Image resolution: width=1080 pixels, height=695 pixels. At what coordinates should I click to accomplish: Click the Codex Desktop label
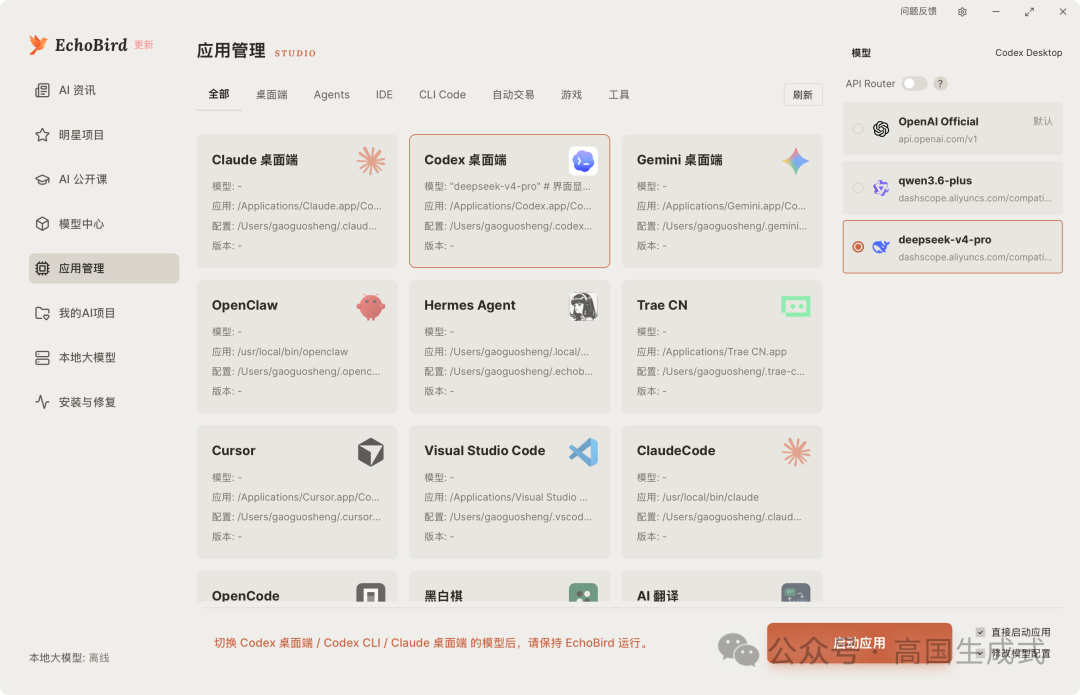coord(1028,52)
